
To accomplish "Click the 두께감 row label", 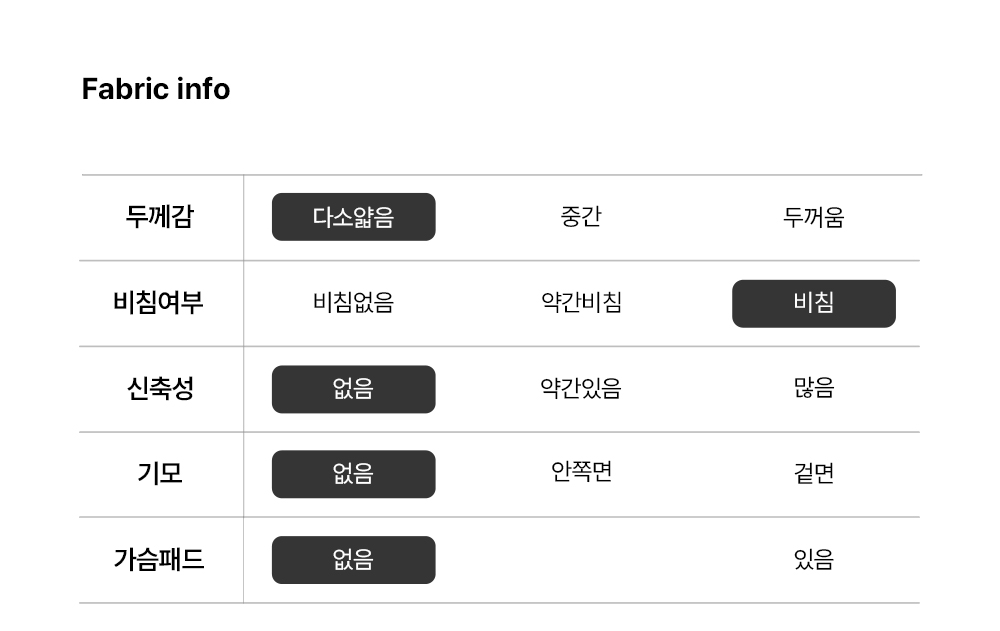I will [x=159, y=217].
